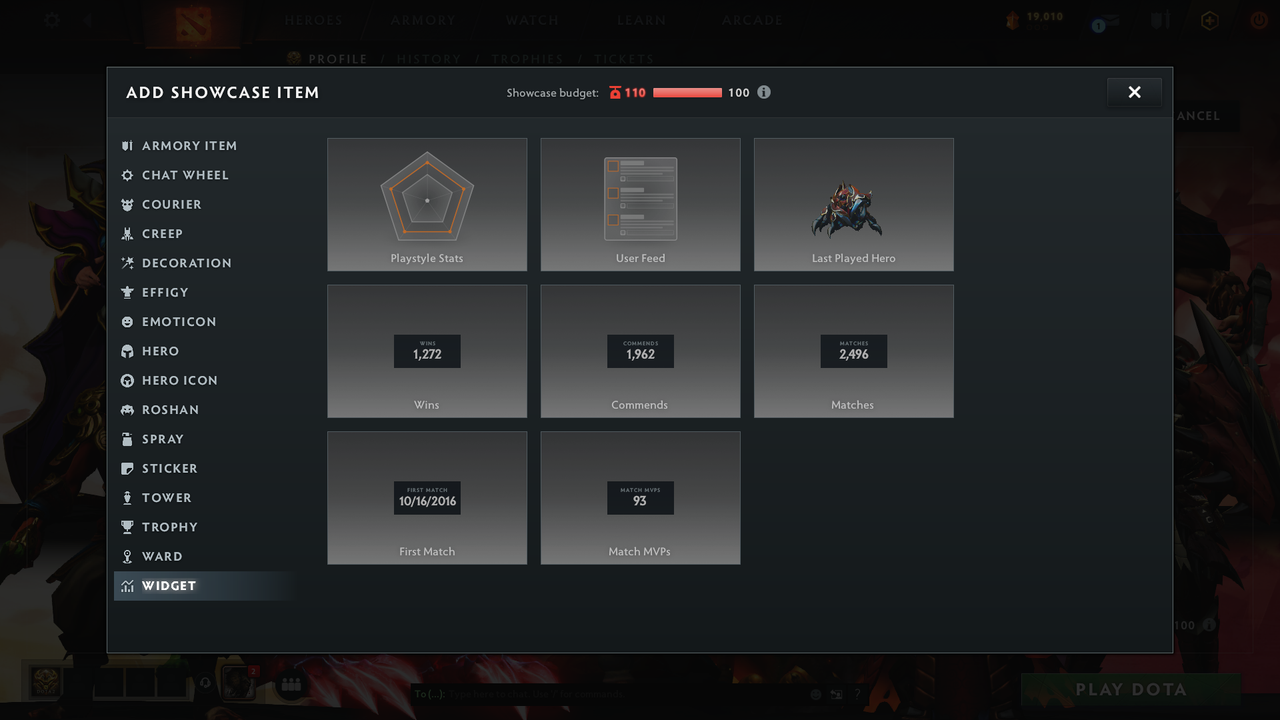Open the Tower category
Viewport: 1280px width, 720px height.
[x=164, y=497]
